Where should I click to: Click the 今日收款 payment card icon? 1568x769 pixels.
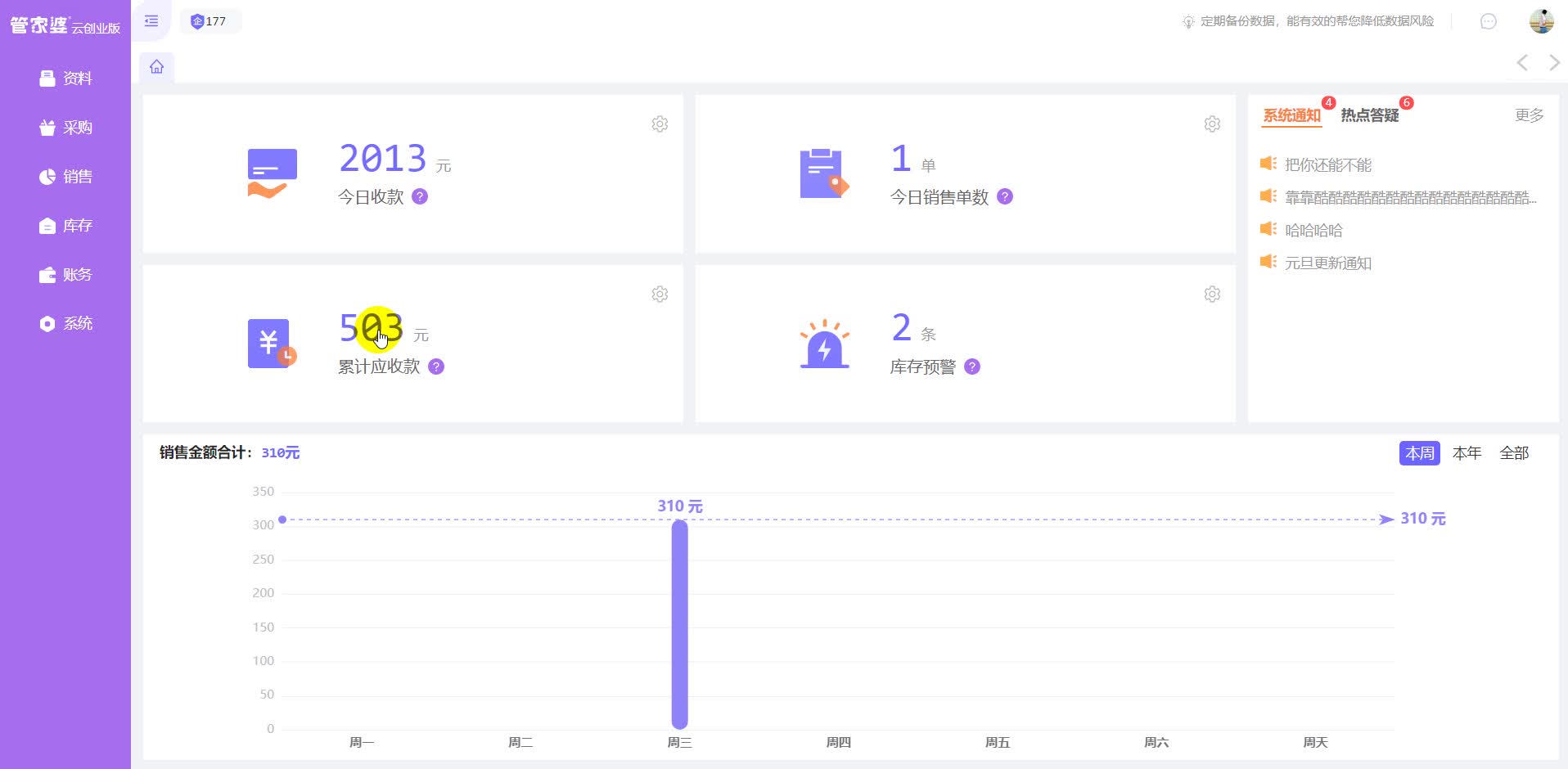272,173
